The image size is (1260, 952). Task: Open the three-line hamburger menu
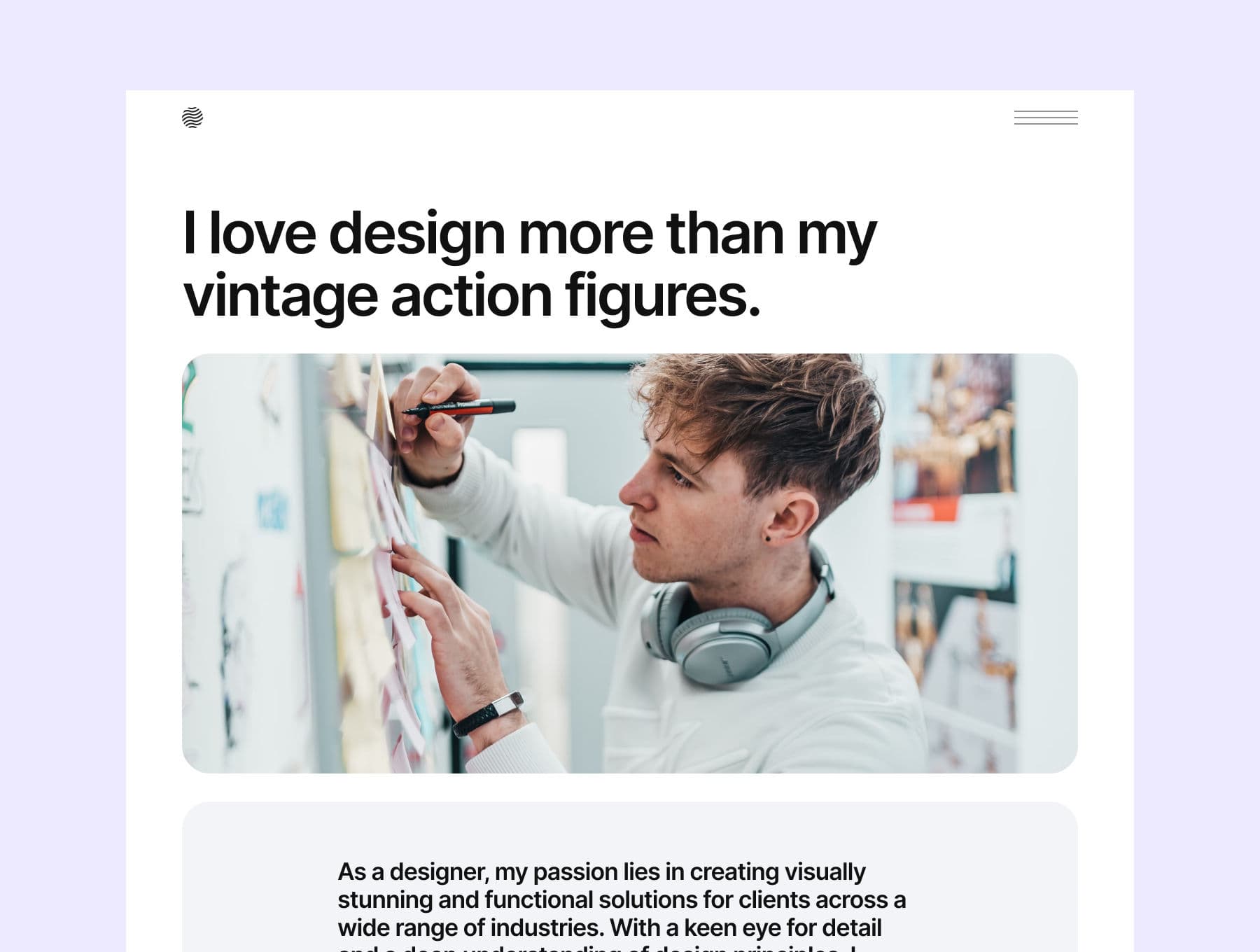point(1046,118)
